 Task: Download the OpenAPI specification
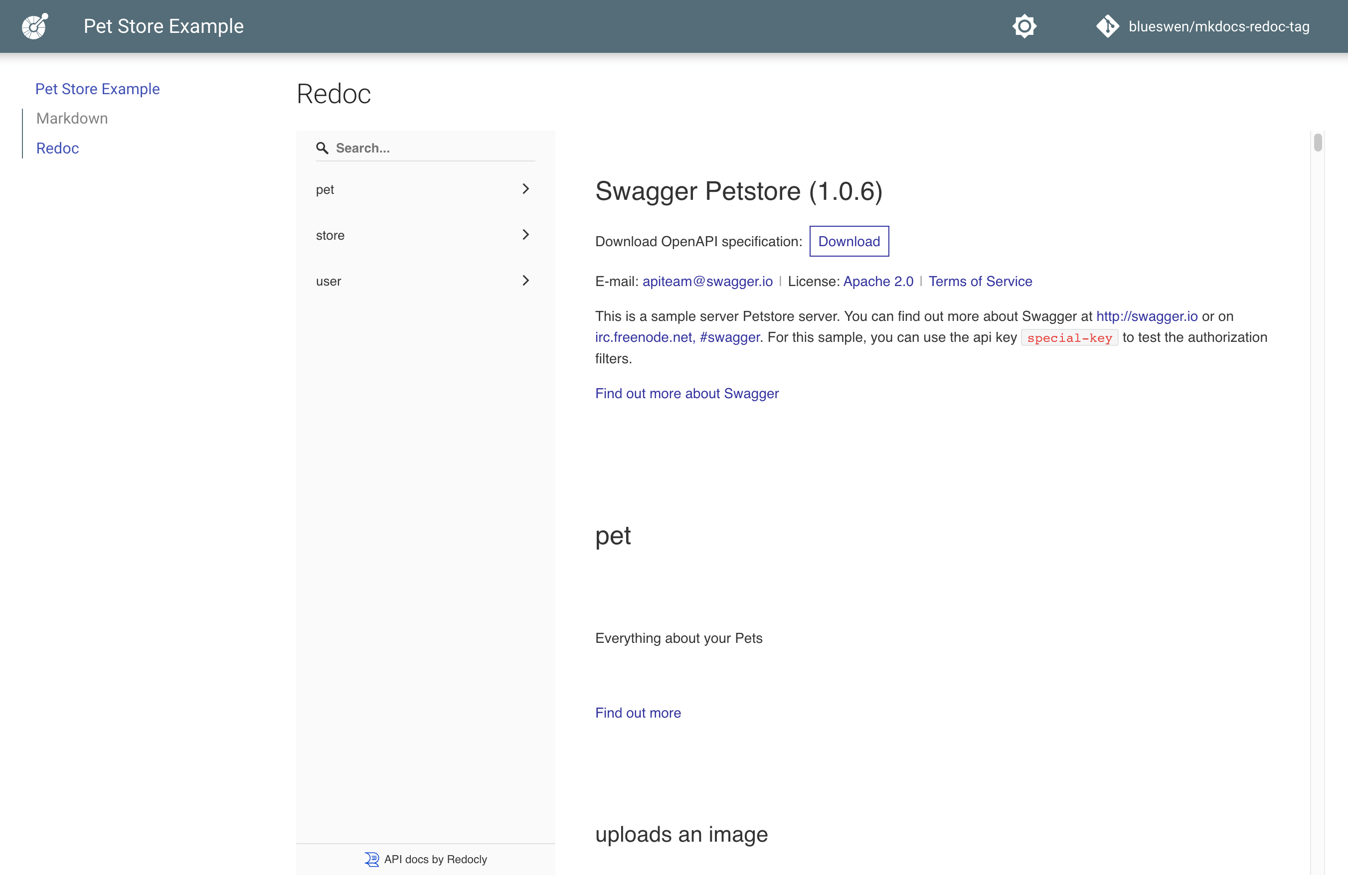pos(848,241)
